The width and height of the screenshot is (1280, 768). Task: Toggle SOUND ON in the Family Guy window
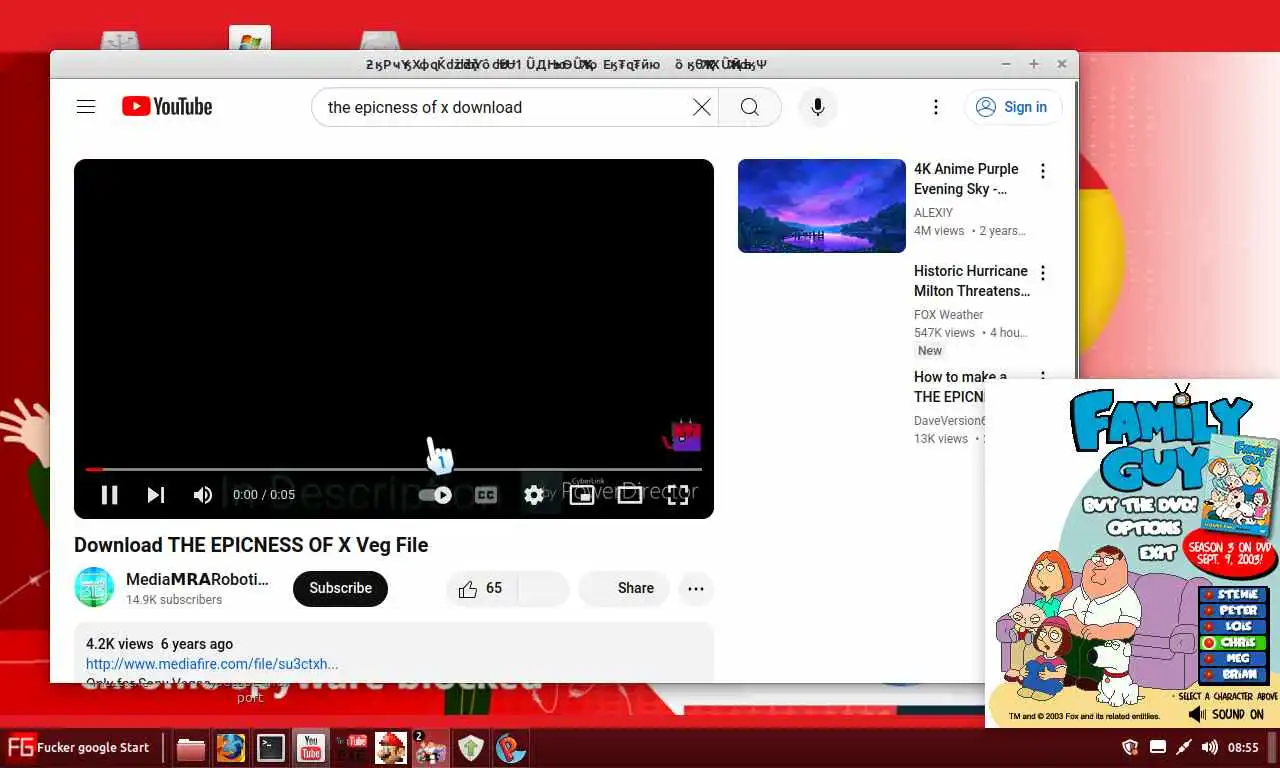coord(1227,714)
